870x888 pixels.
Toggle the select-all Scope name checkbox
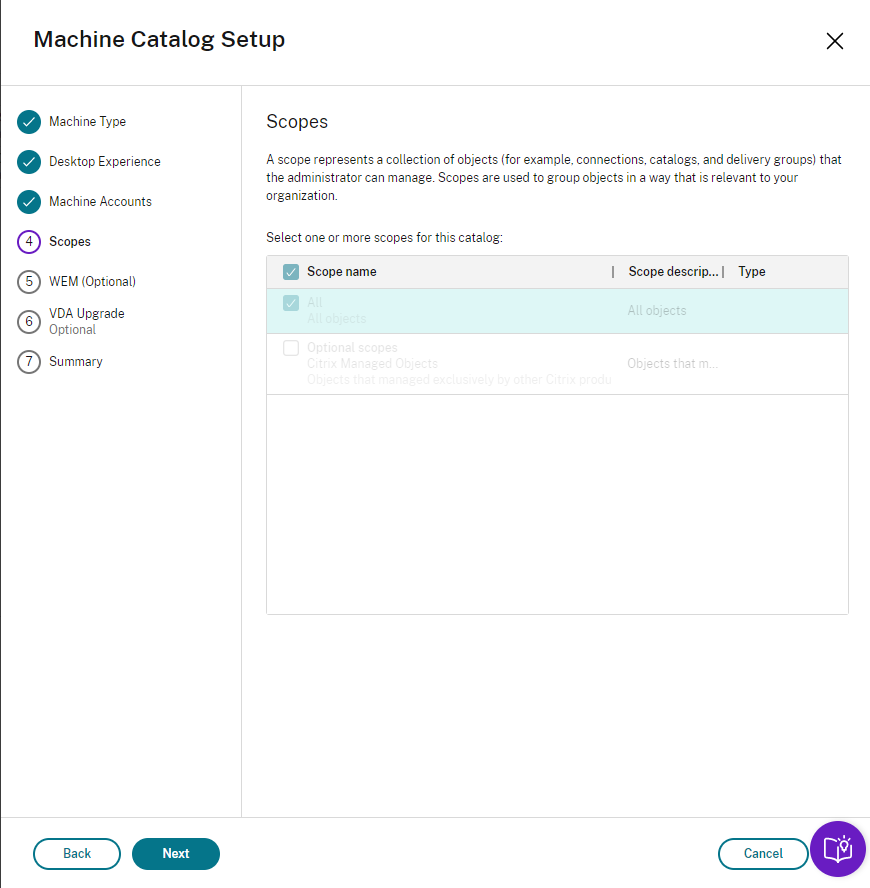(291, 272)
